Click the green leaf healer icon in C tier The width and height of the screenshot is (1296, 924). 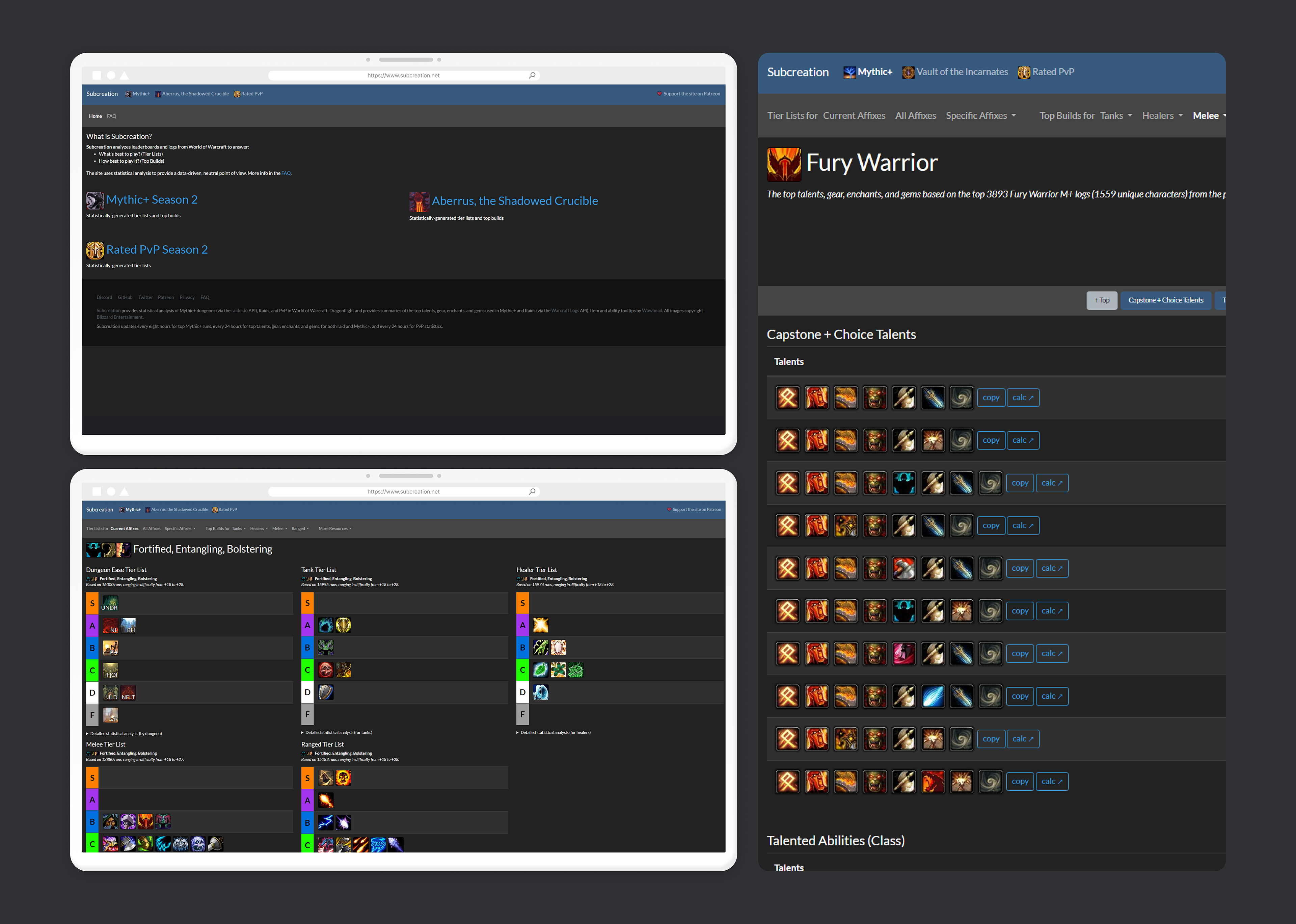click(540, 670)
